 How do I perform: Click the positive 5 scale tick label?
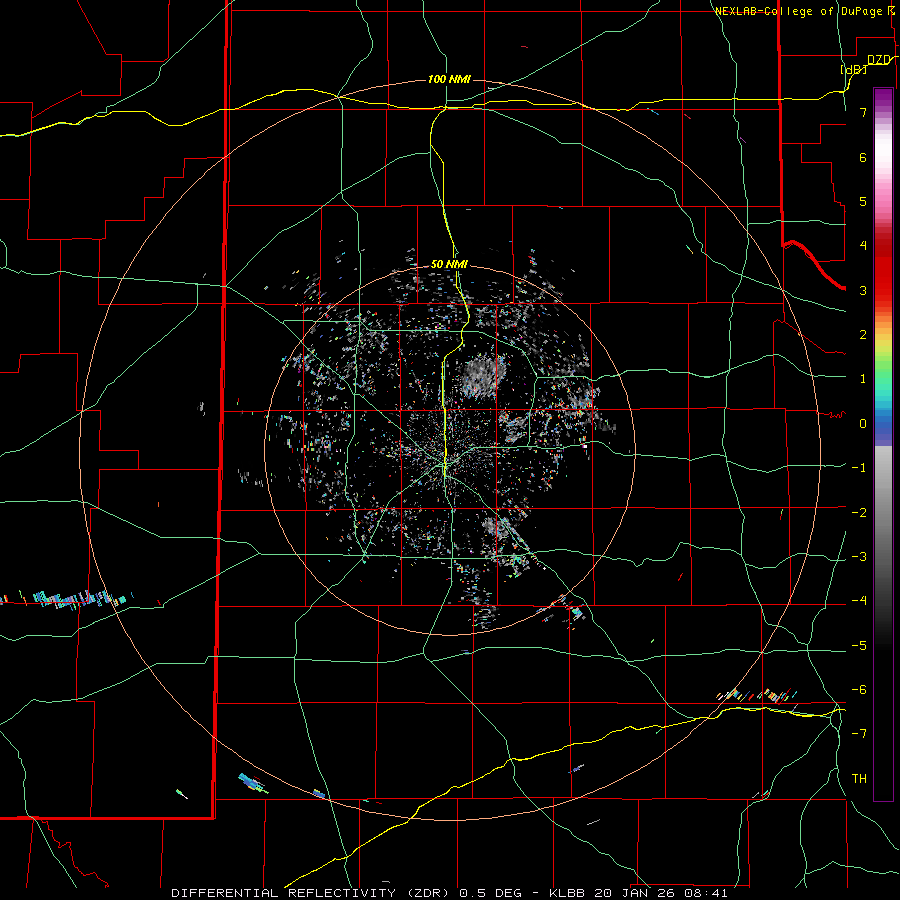coord(863,201)
